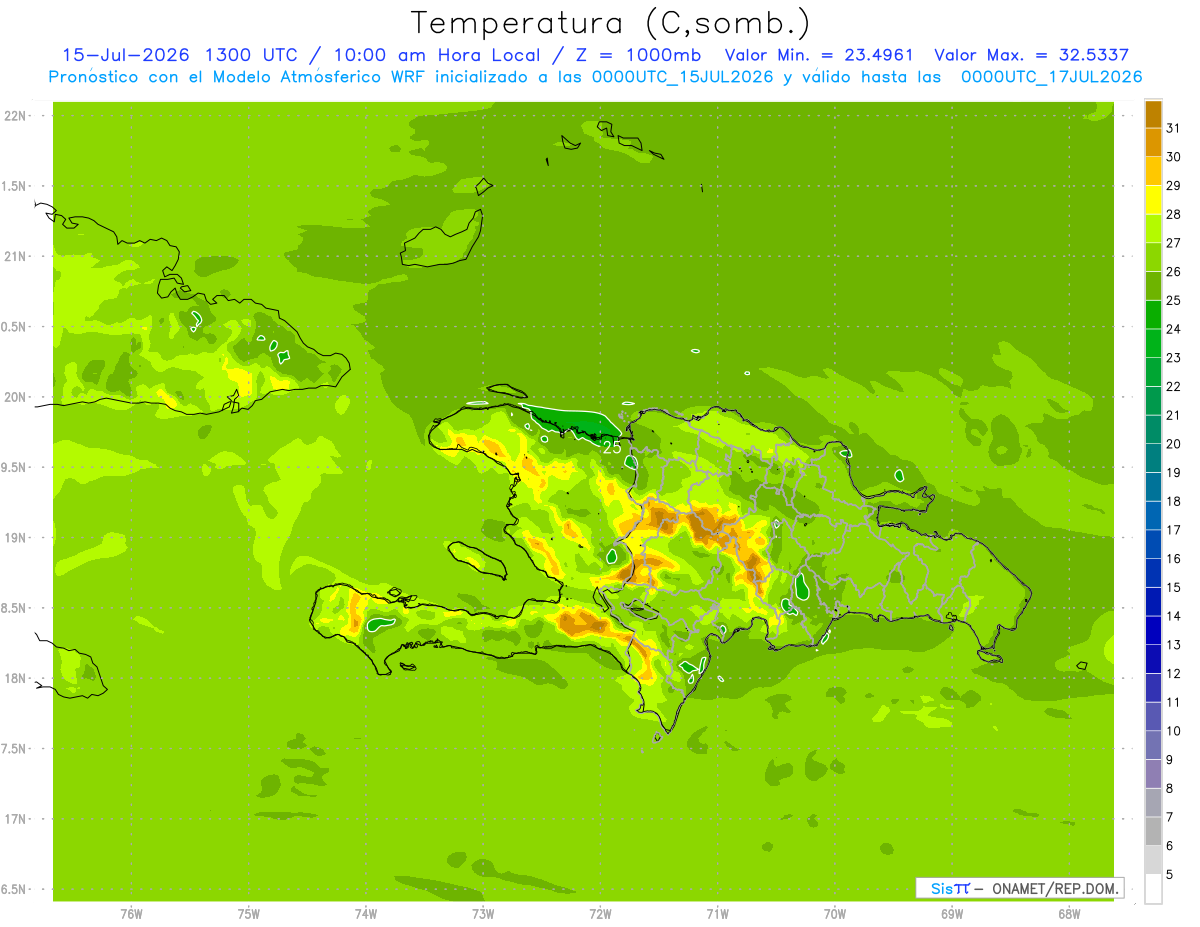Click the '0000UTC_17JUL2026' valid-until time text

pos(1051,77)
